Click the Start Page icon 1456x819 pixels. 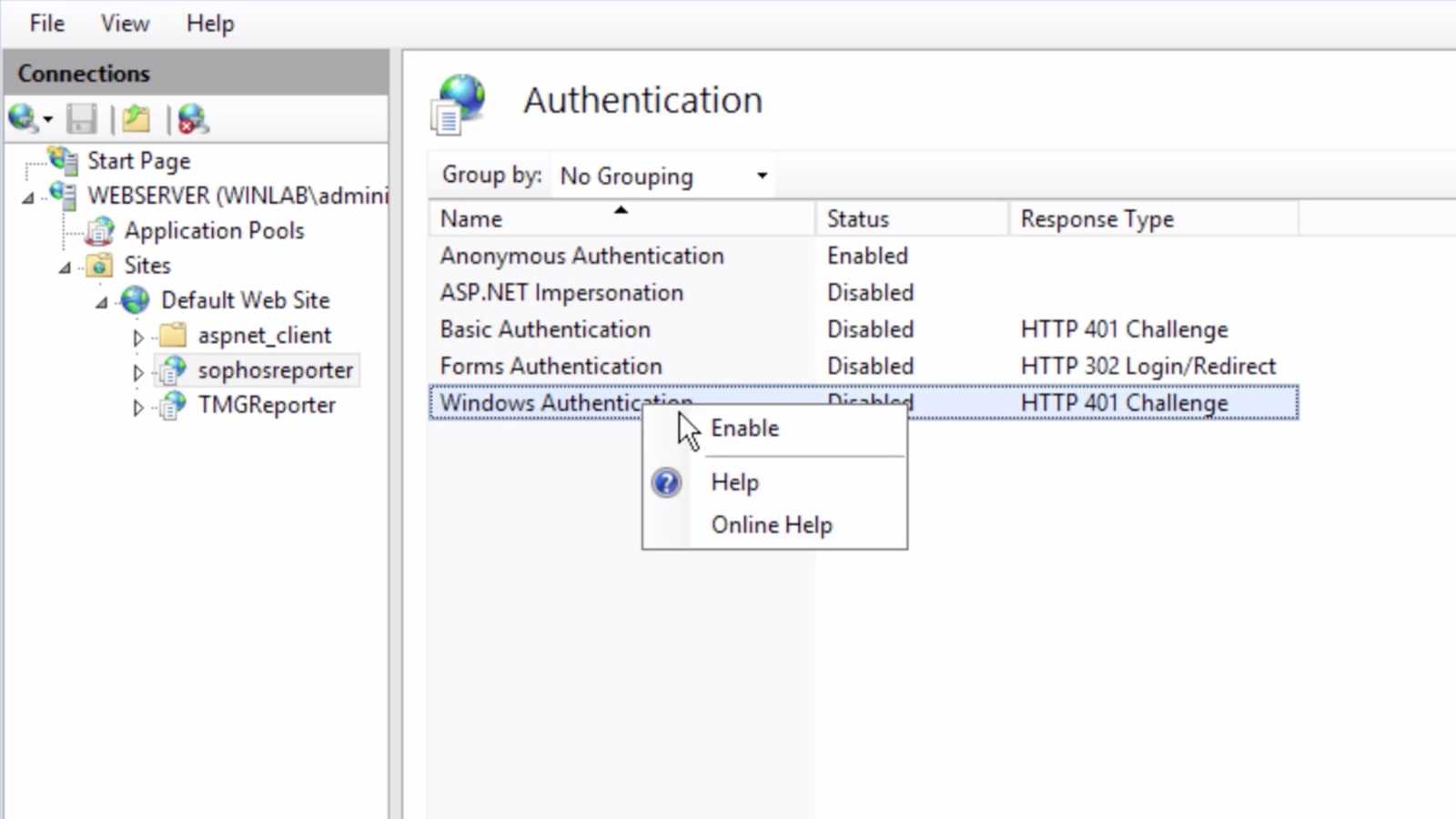coord(64,160)
